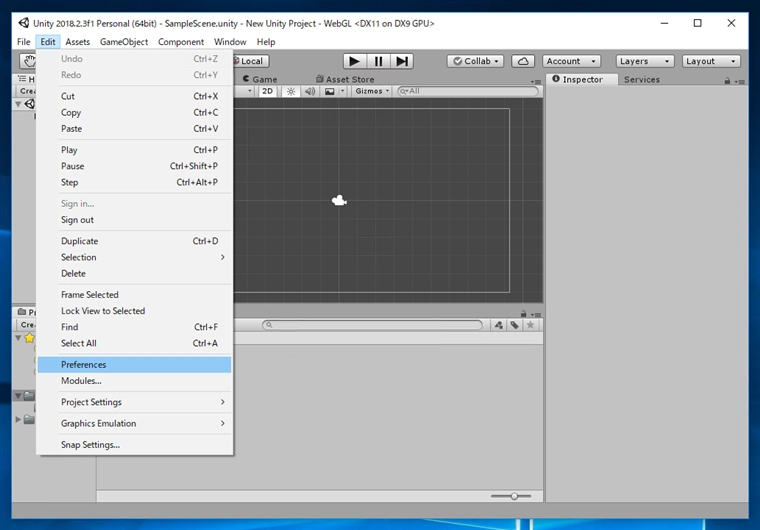760x530 pixels.
Task: Open the Inspector panel options menu
Action: pos(739,81)
